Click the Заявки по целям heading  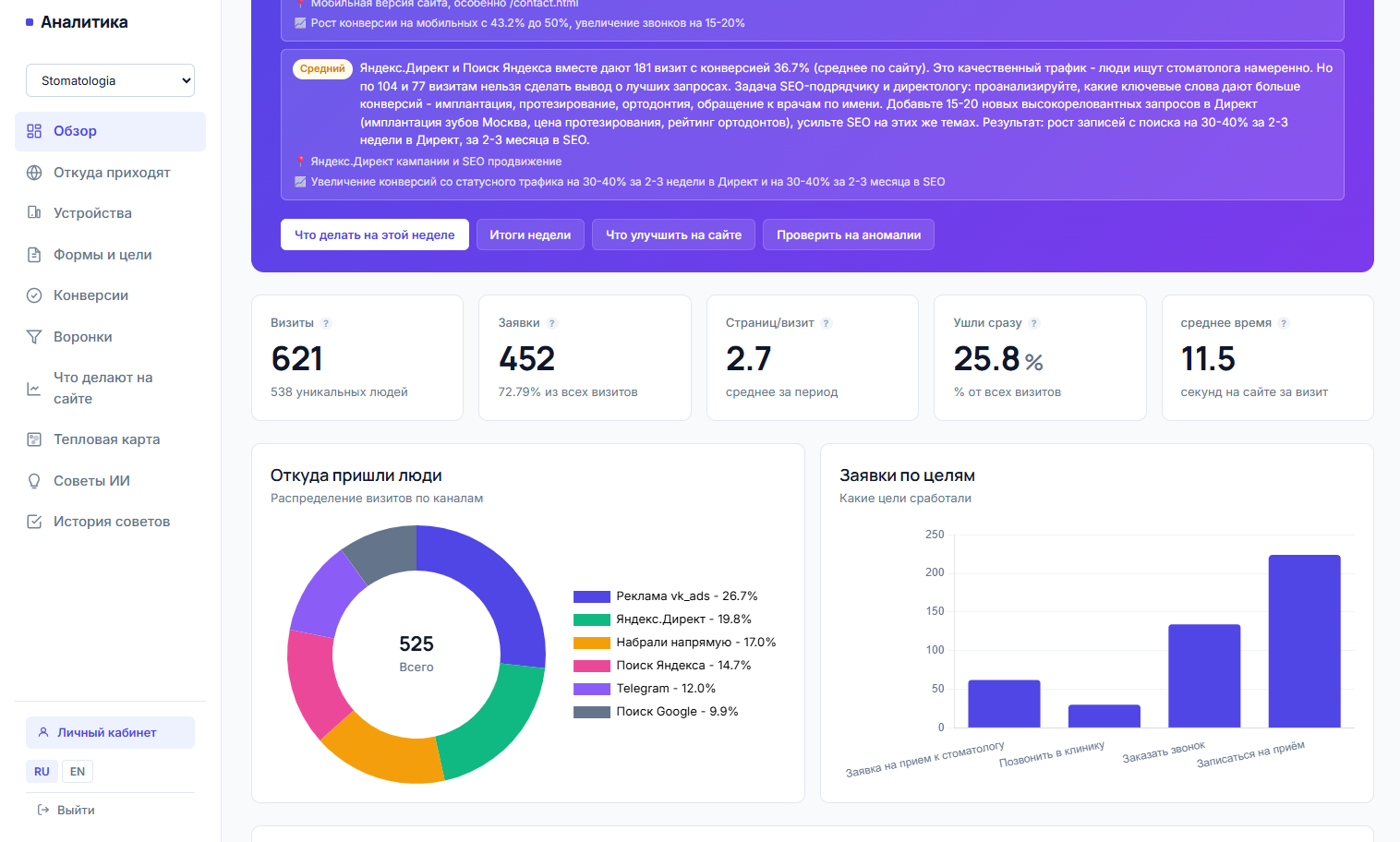[x=907, y=475]
